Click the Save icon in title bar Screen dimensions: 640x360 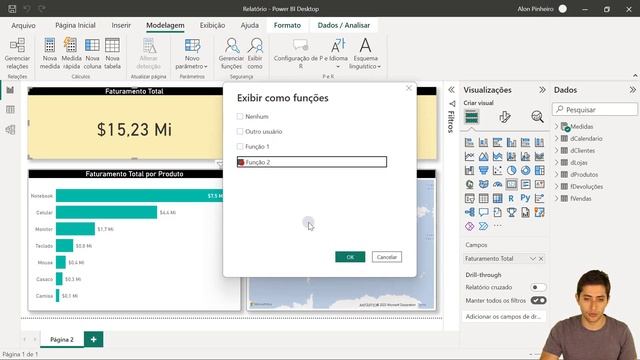click(x=12, y=9)
